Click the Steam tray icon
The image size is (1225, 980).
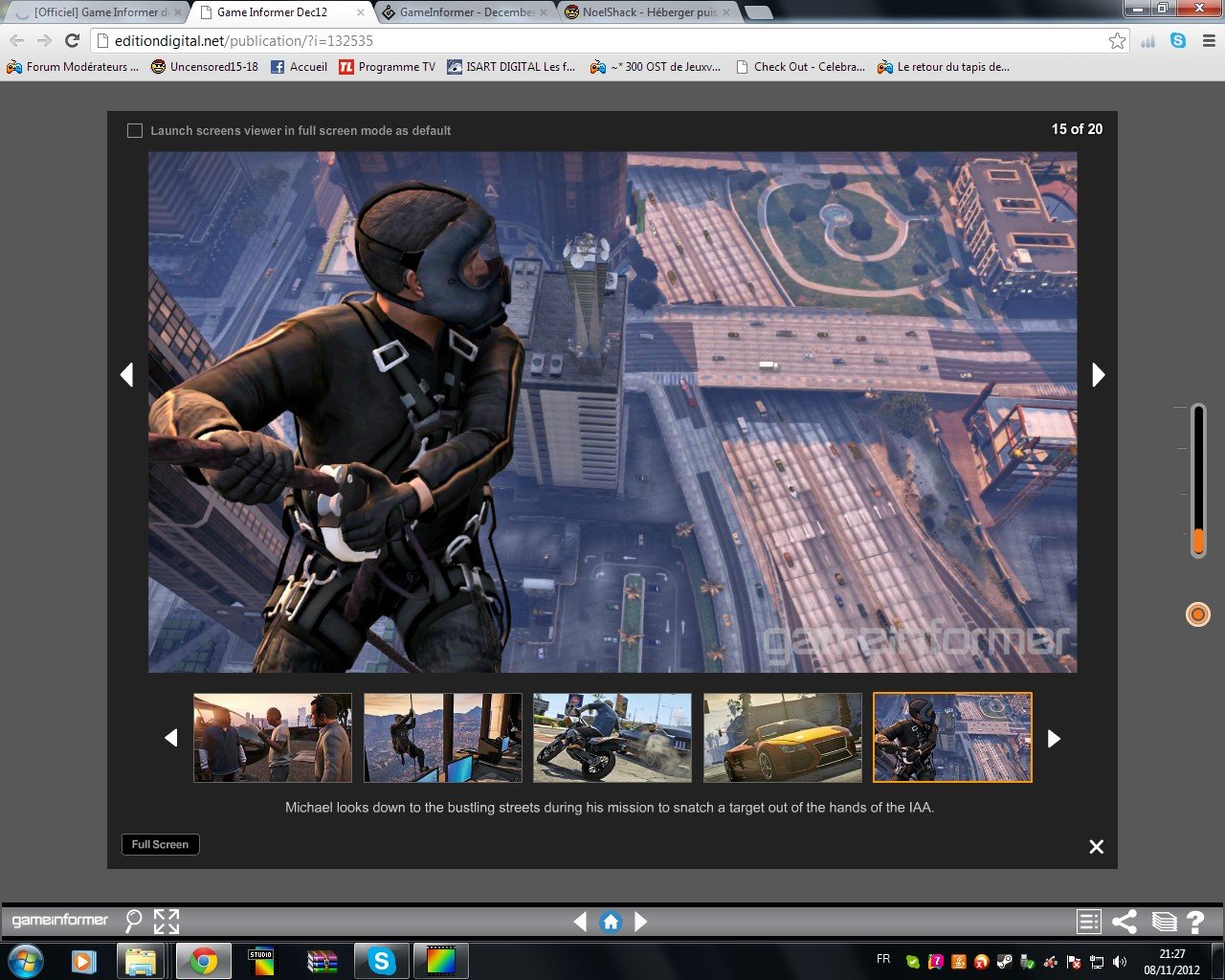(x=1005, y=962)
